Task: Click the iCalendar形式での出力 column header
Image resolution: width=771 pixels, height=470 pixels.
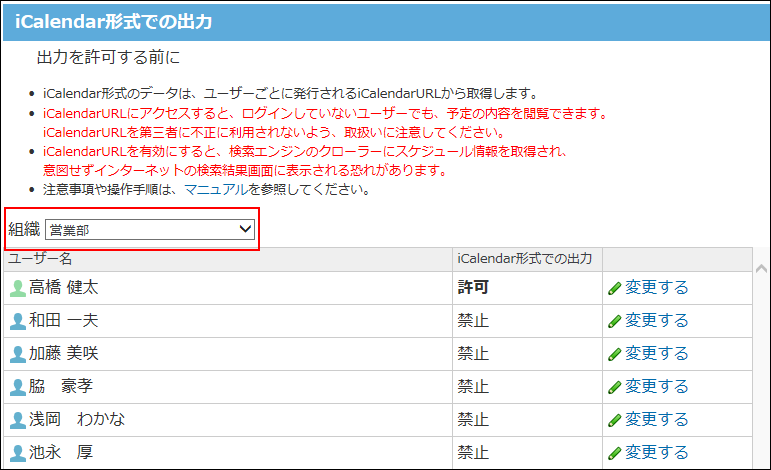Action: tap(525, 259)
